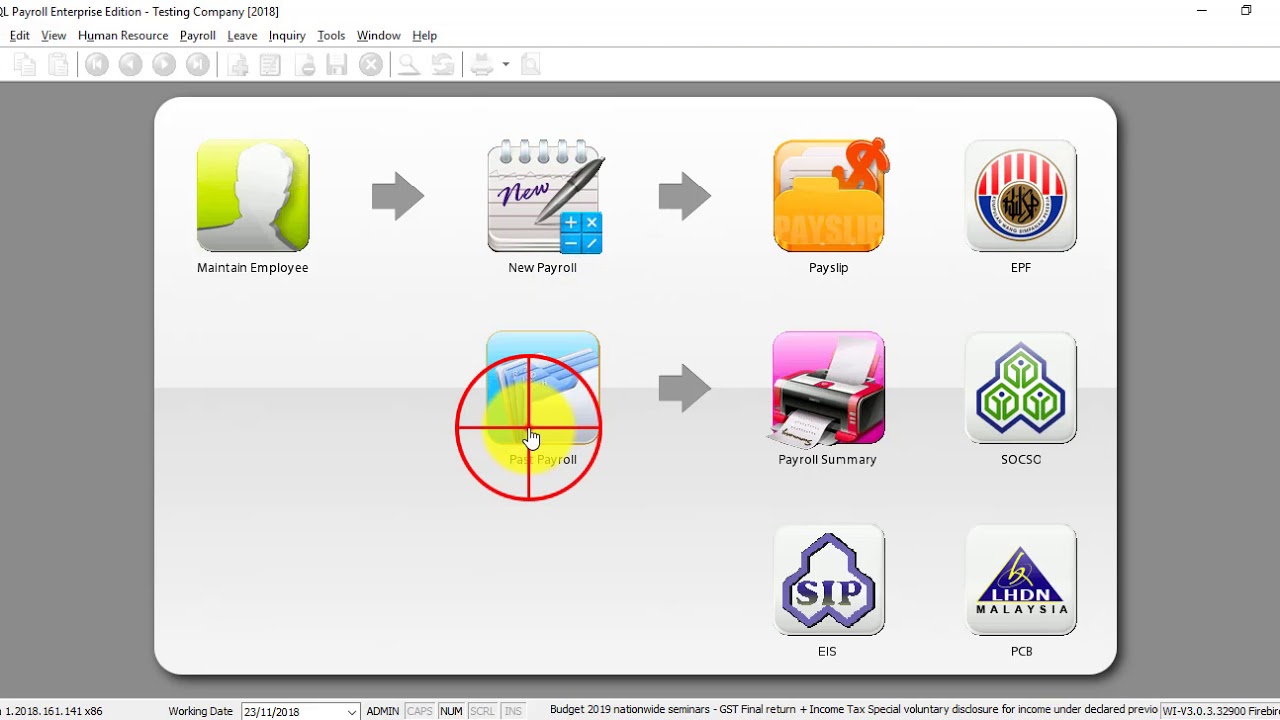Click the Find magnifier toolbar icon
Viewport: 1280px width, 720px height.
point(408,65)
